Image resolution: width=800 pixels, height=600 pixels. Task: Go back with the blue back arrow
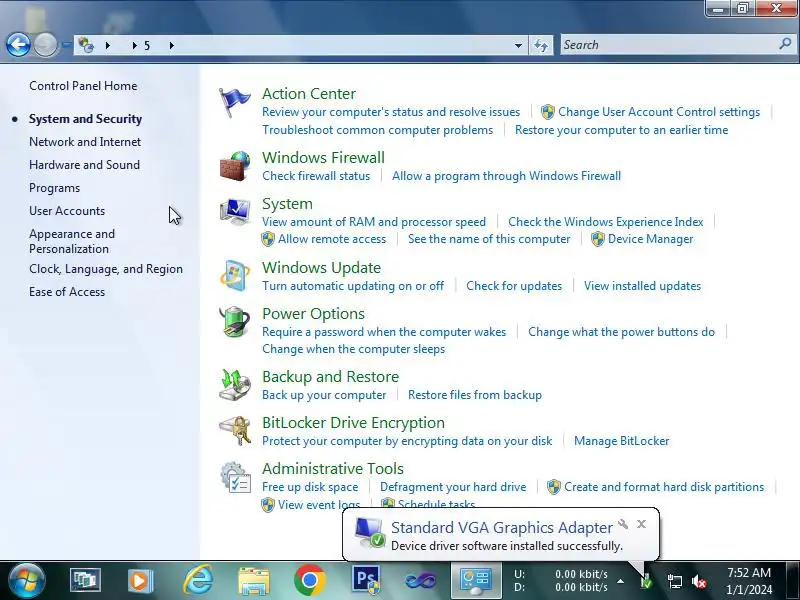click(x=18, y=45)
